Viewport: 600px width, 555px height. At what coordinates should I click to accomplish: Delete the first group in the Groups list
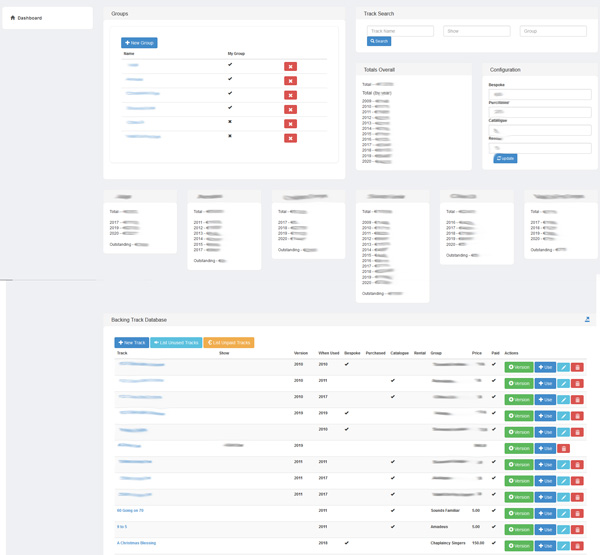pyautogui.click(x=290, y=67)
